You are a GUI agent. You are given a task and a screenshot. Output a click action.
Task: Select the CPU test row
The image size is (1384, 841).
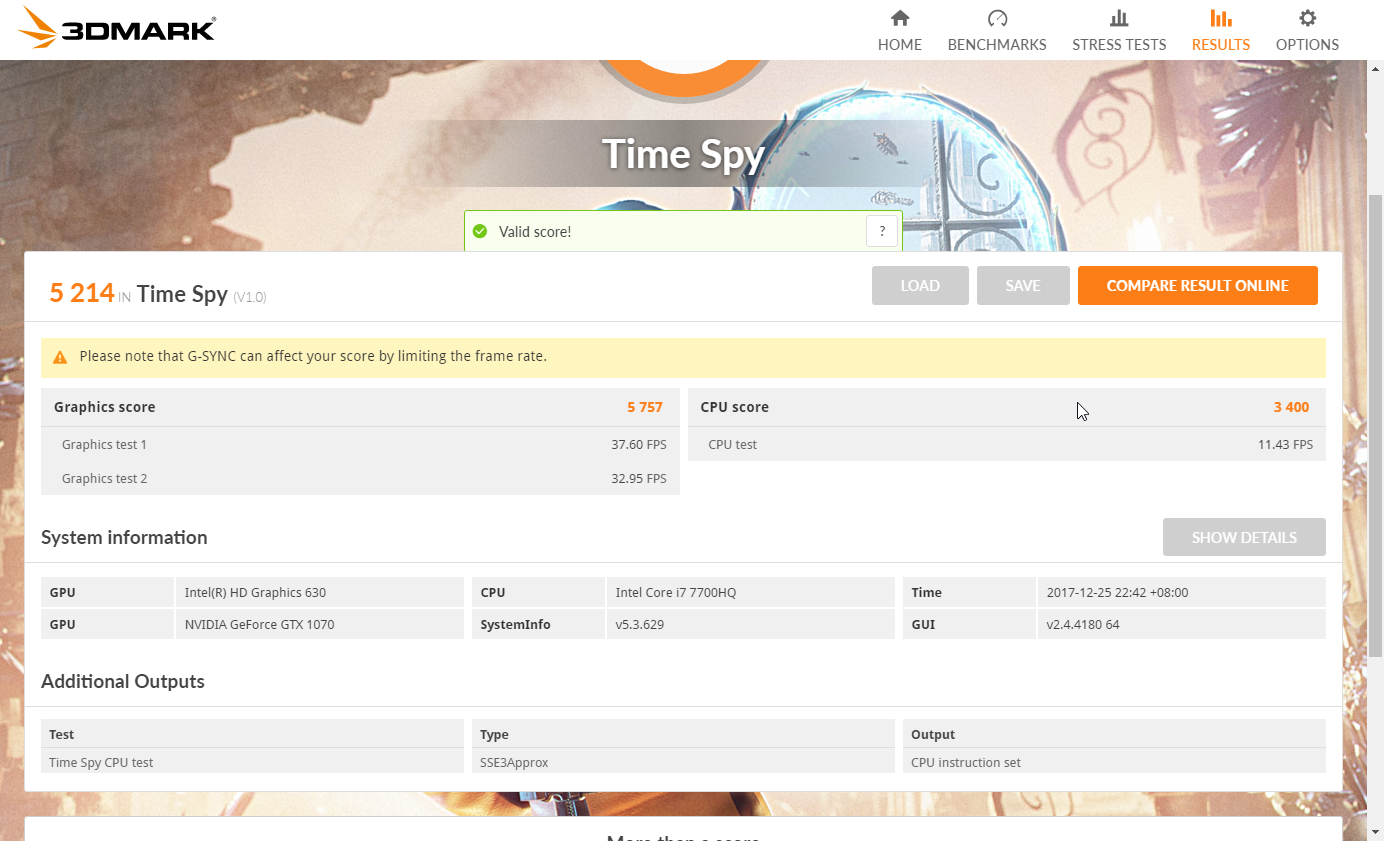(x=1007, y=444)
